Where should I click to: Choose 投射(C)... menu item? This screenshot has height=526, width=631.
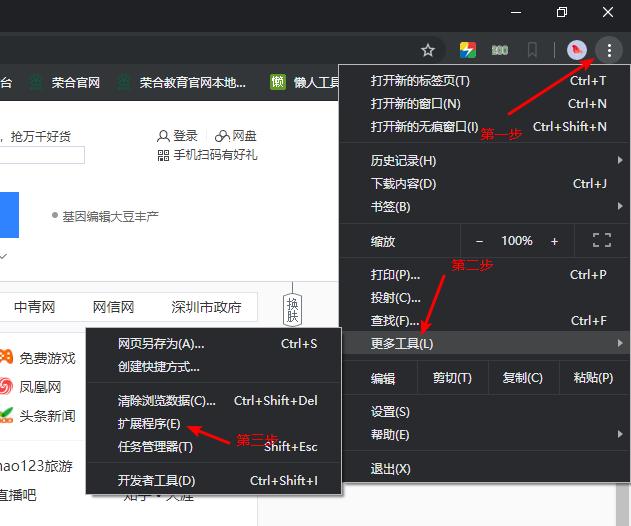click(485, 298)
